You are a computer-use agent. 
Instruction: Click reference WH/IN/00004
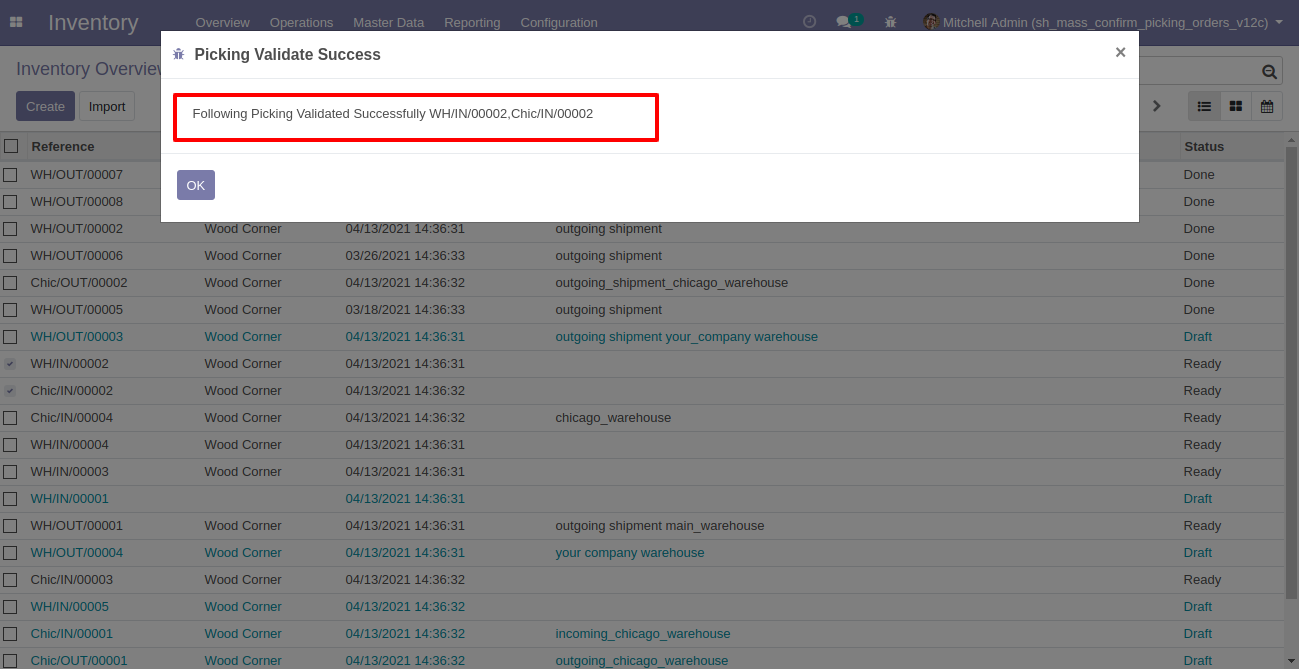click(70, 444)
